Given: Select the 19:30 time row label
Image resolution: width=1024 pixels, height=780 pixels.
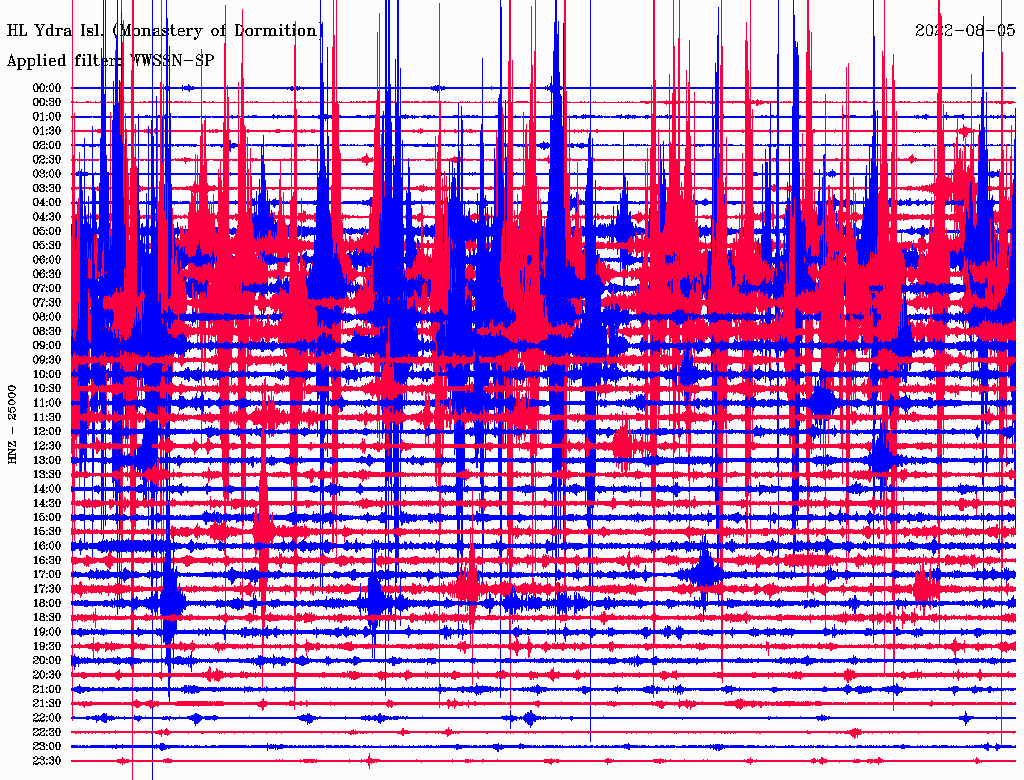Looking at the screenshot, I should 47,647.
